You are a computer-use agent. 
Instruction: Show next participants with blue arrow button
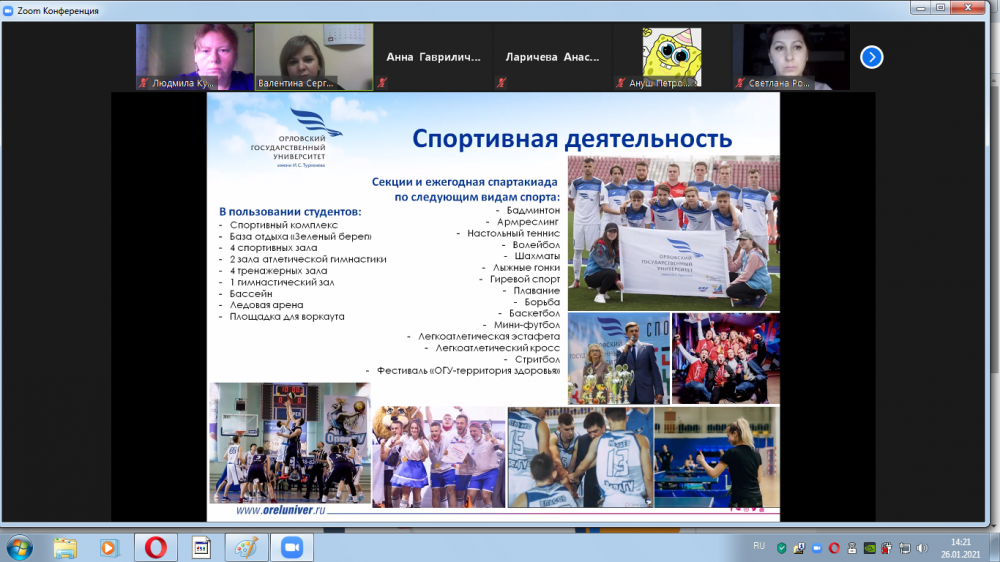pos(871,57)
